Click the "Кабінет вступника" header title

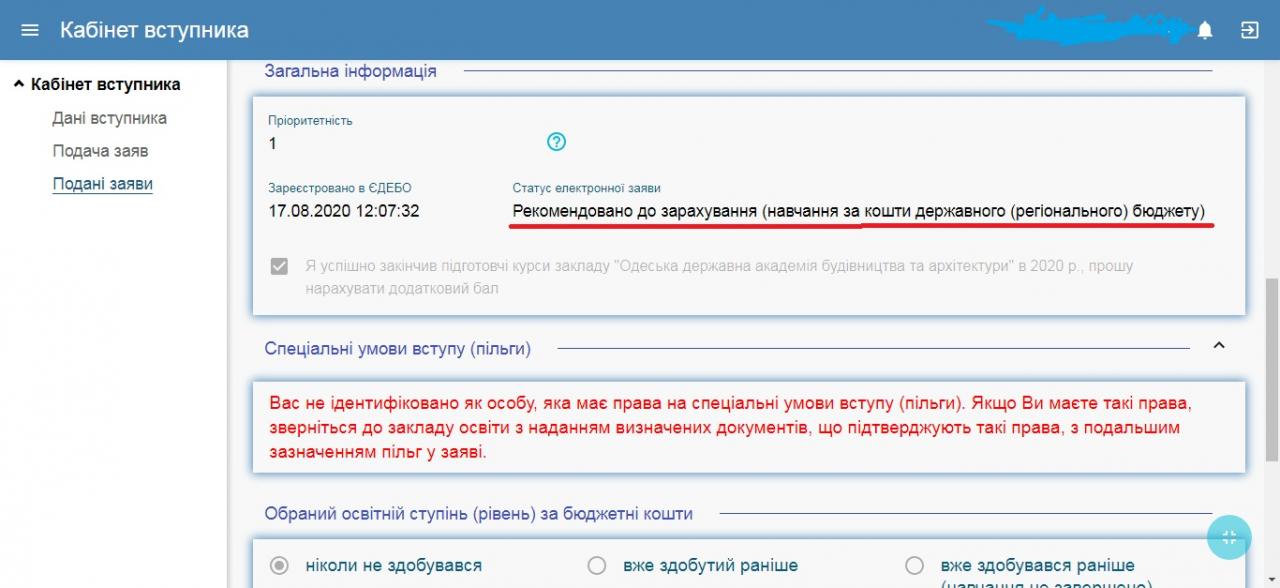point(154,30)
